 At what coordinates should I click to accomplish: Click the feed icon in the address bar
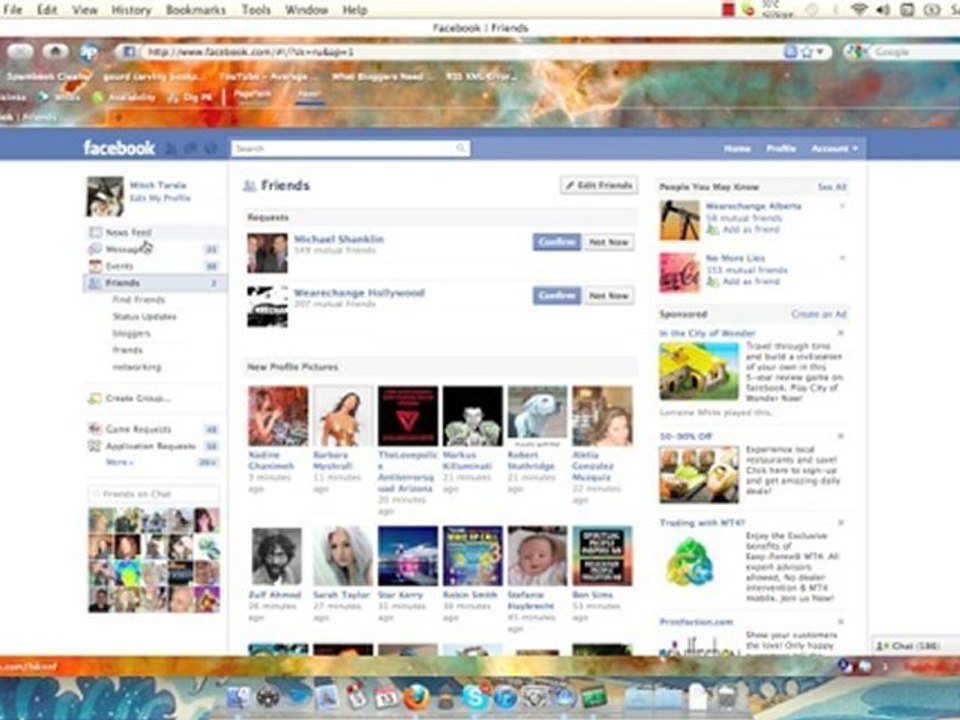click(790, 52)
